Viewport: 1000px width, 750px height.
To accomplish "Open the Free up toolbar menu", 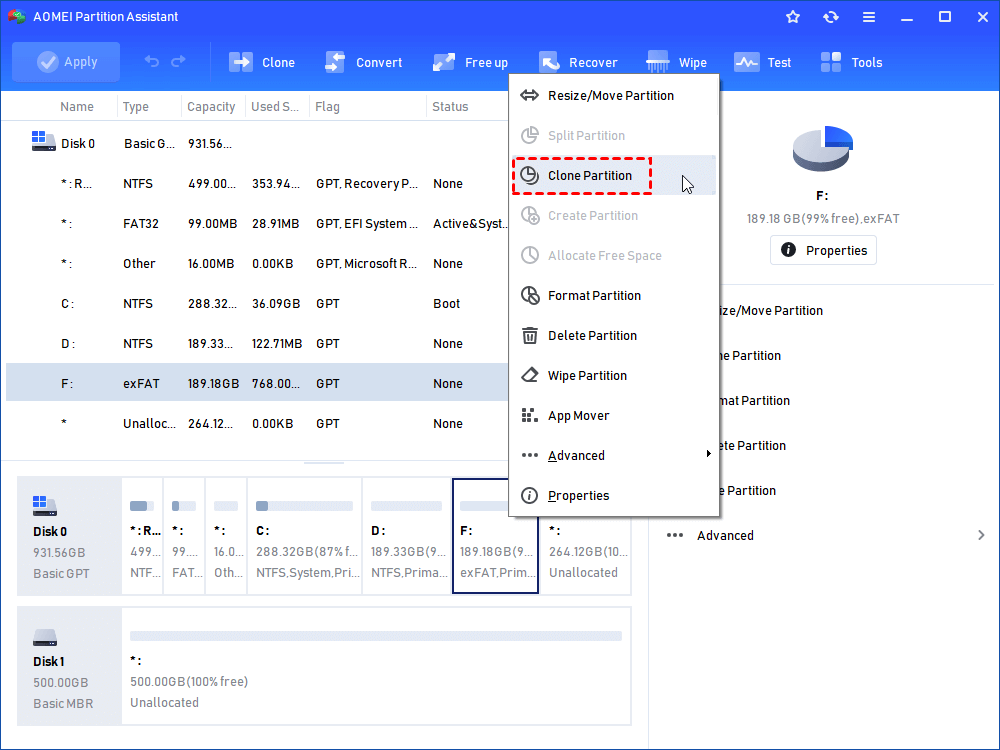I will pos(470,62).
